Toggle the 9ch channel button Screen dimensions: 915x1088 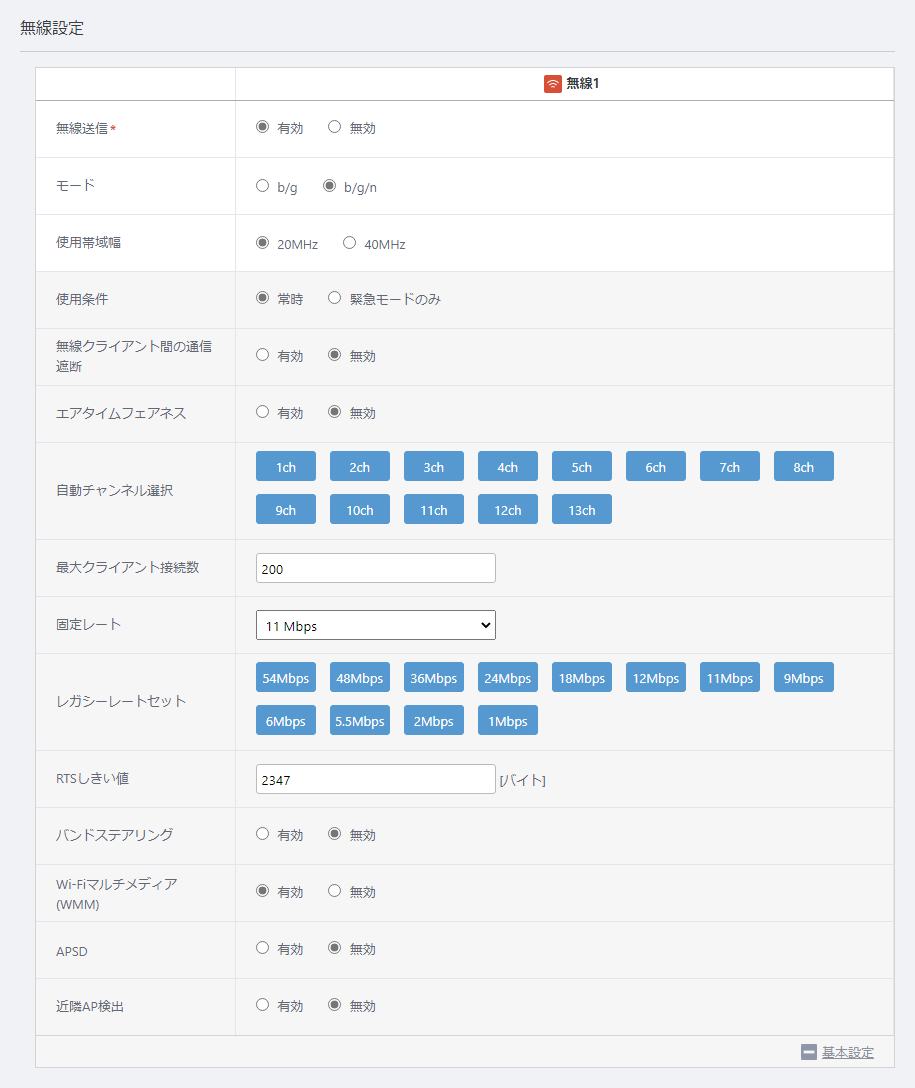(x=286, y=509)
